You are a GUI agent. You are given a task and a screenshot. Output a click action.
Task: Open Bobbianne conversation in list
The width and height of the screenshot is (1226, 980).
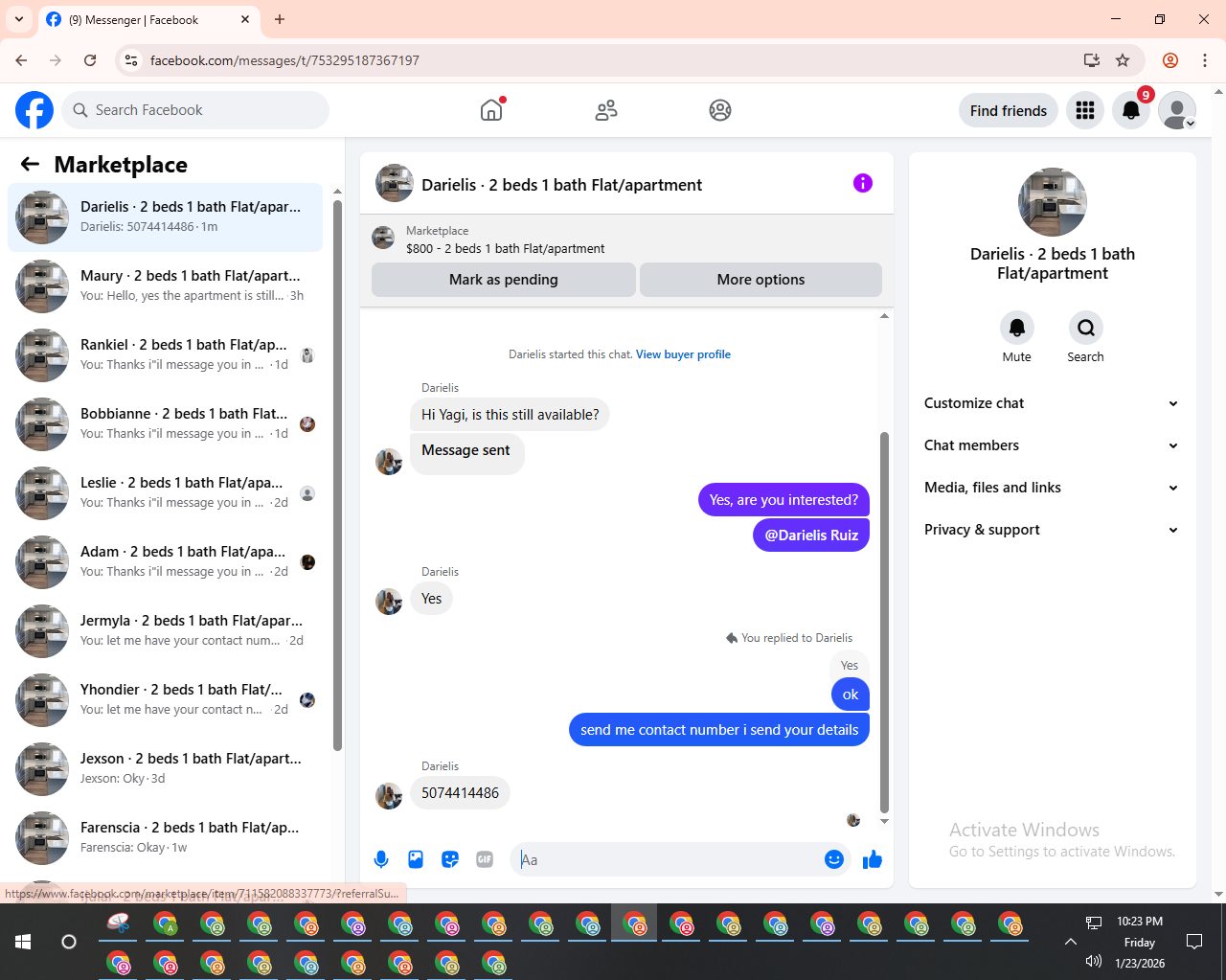click(x=165, y=424)
